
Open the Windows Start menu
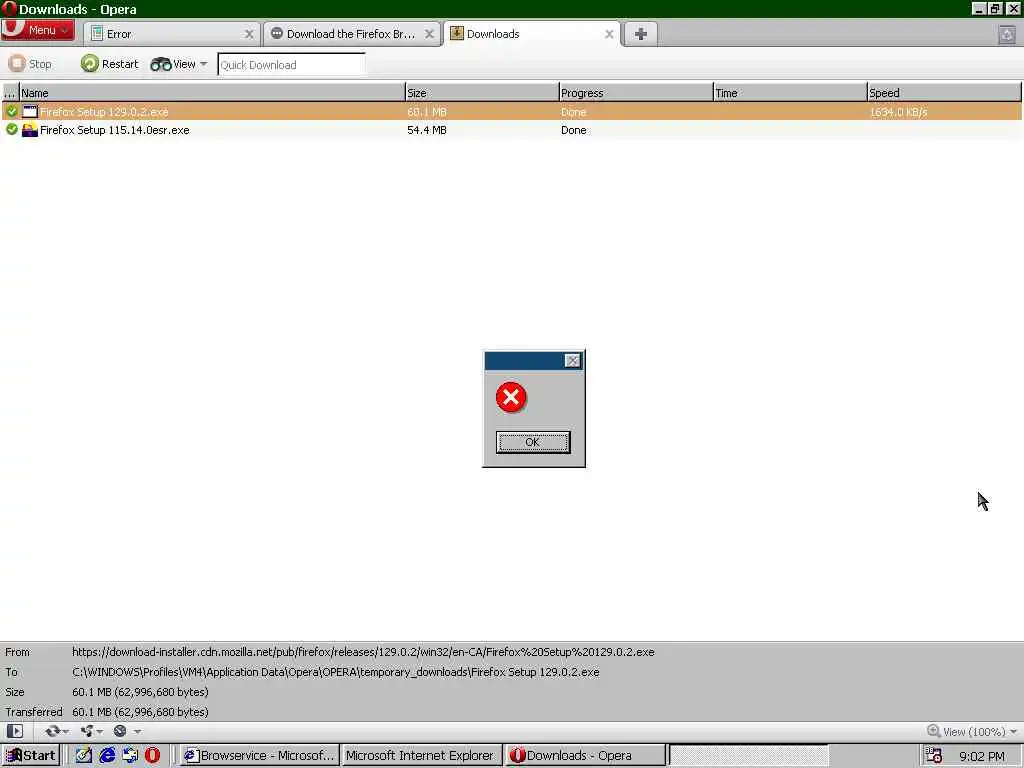31,756
